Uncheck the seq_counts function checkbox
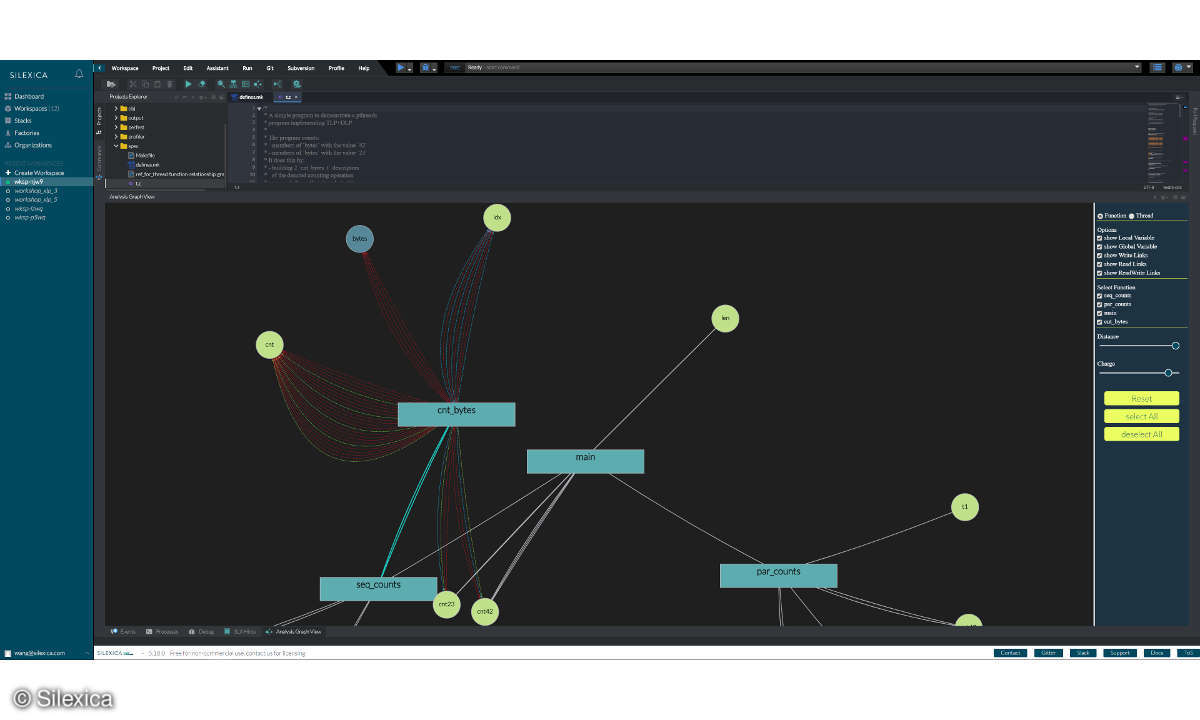 coord(1100,296)
